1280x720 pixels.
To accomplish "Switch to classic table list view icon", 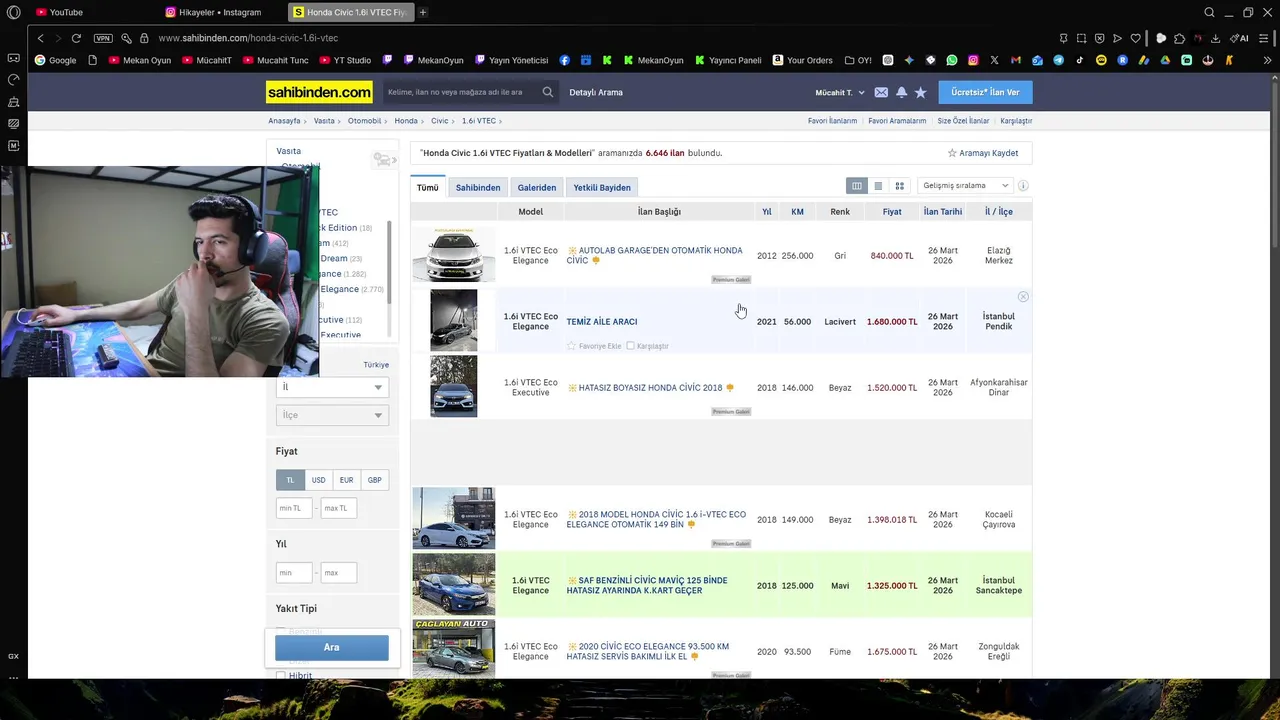I will coord(857,186).
